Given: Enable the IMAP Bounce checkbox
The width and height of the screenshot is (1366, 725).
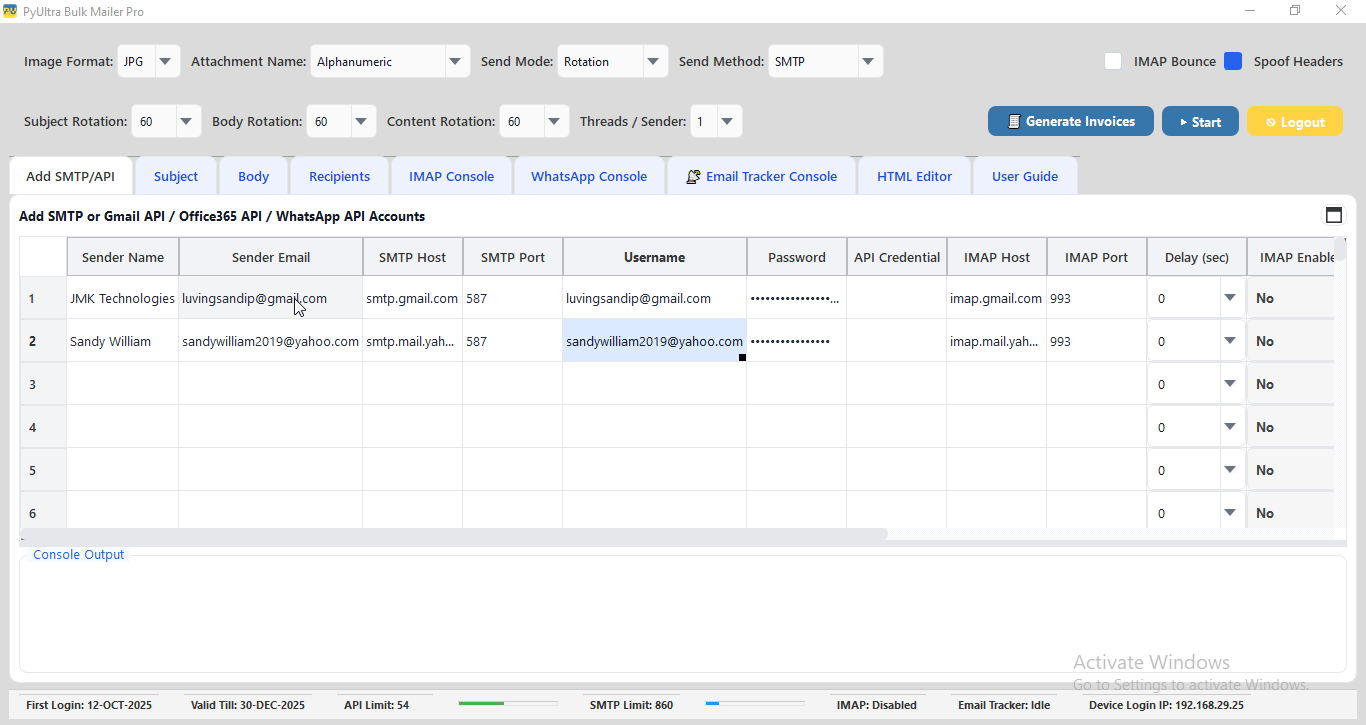Looking at the screenshot, I should tap(1113, 61).
